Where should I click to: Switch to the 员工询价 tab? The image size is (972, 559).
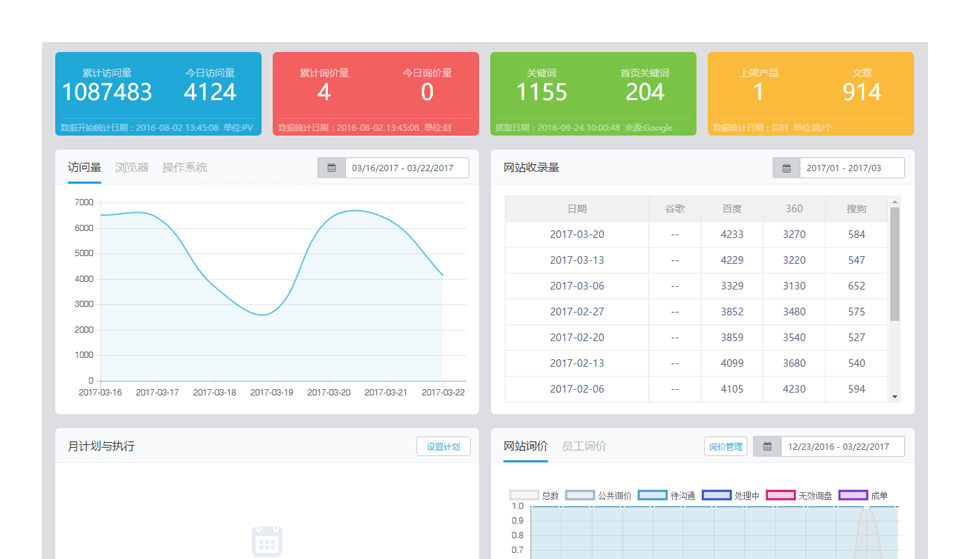pos(583,446)
